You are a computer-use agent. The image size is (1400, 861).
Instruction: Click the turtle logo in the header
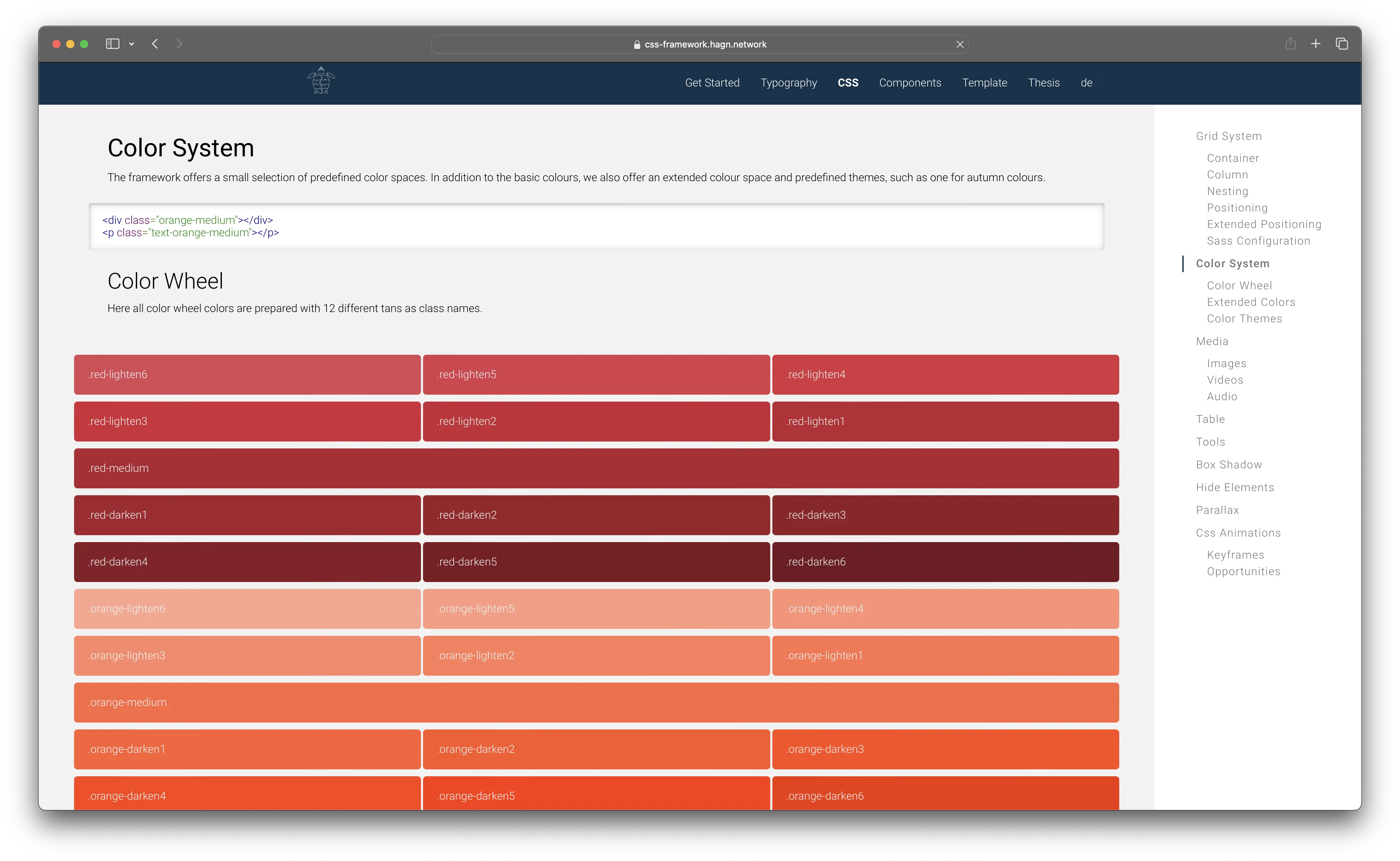pyautogui.click(x=321, y=81)
